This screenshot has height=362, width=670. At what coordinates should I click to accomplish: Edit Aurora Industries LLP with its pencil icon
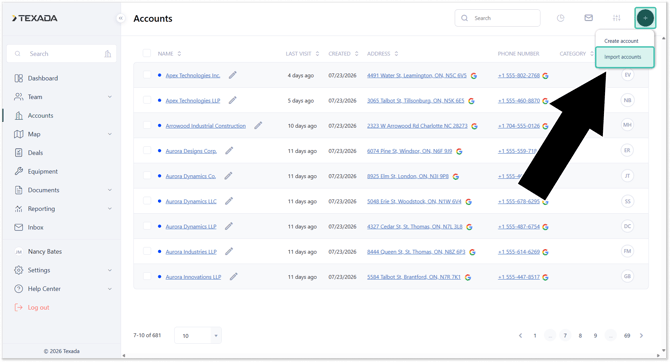coord(229,252)
